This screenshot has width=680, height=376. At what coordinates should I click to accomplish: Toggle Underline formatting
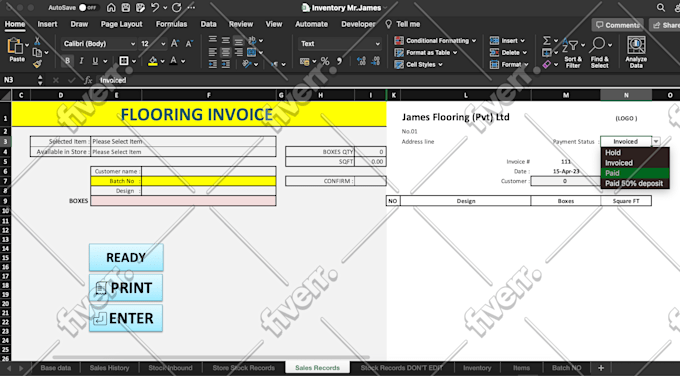coord(95,61)
